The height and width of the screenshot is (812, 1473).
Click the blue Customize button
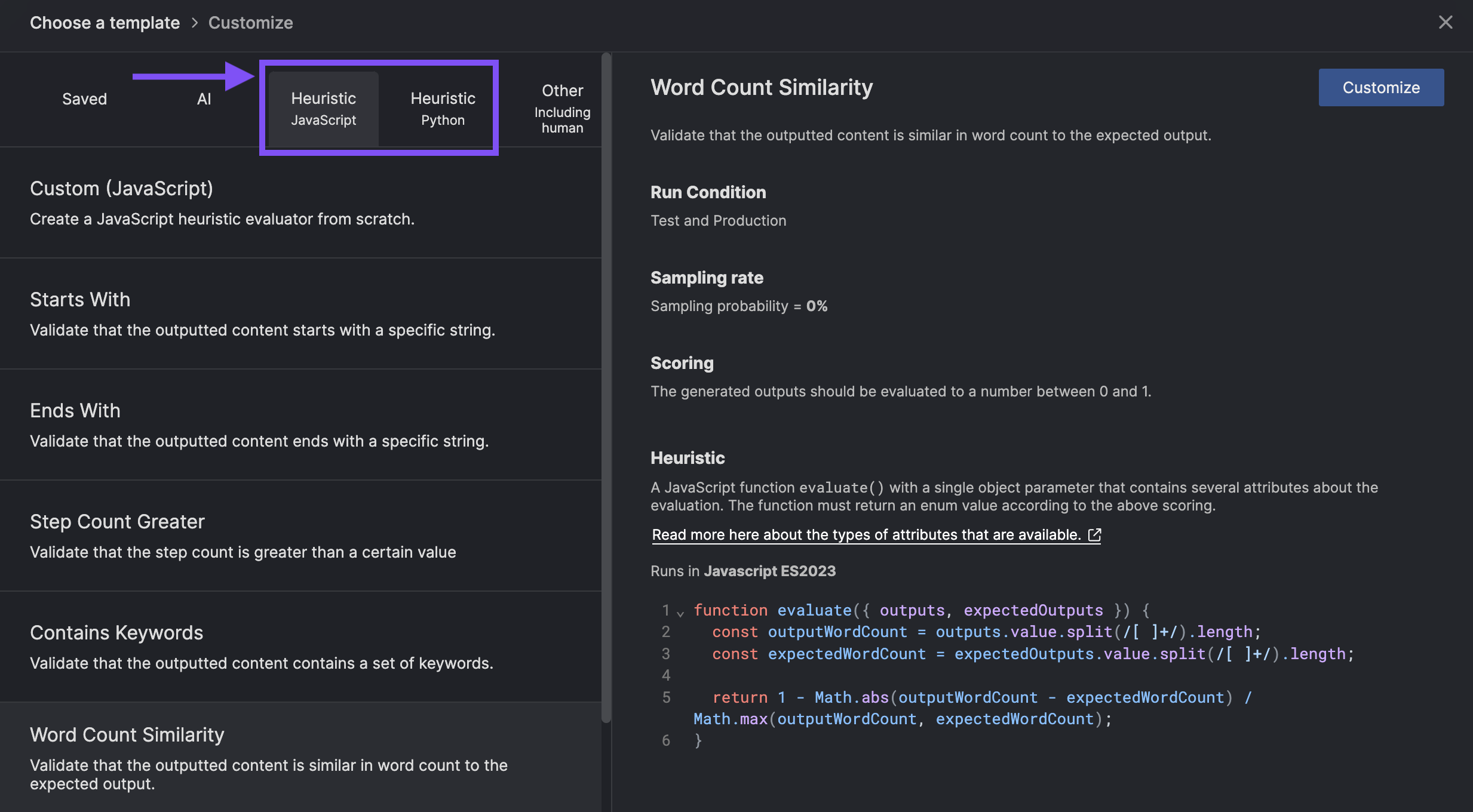[1381, 87]
